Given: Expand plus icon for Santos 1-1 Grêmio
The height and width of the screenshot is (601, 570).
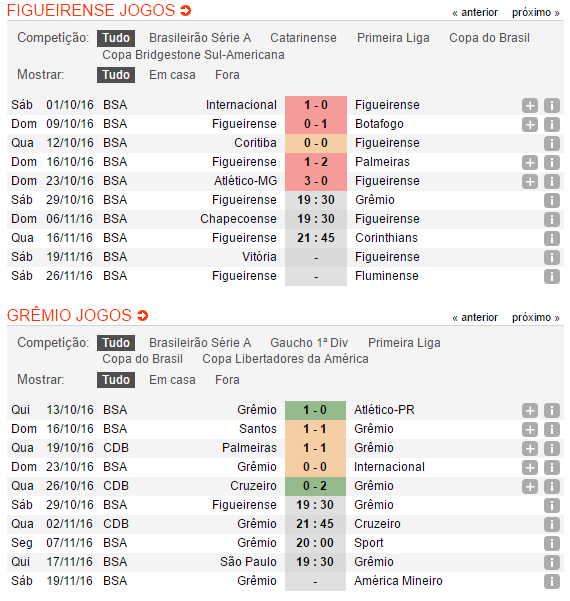Looking at the screenshot, I should pyautogui.click(x=529, y=429).
